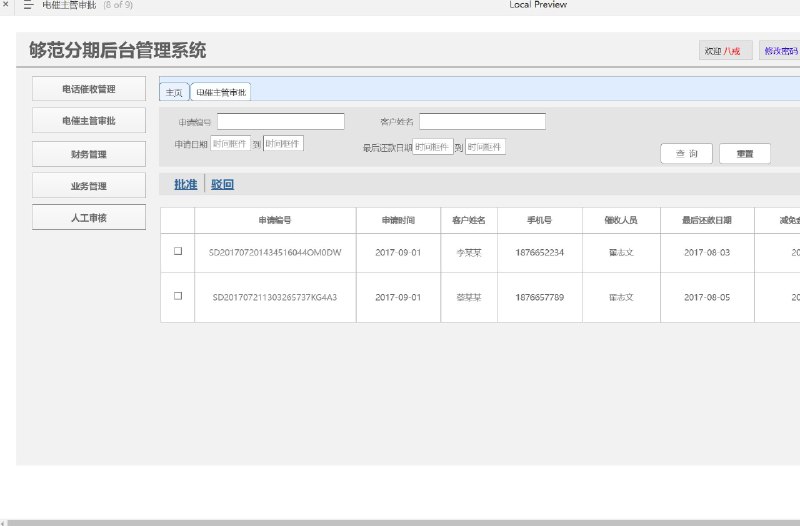Focus the 申请编号 input field
Image resolution: width=800 pixels, height=526 pixels.
[281, 121]
